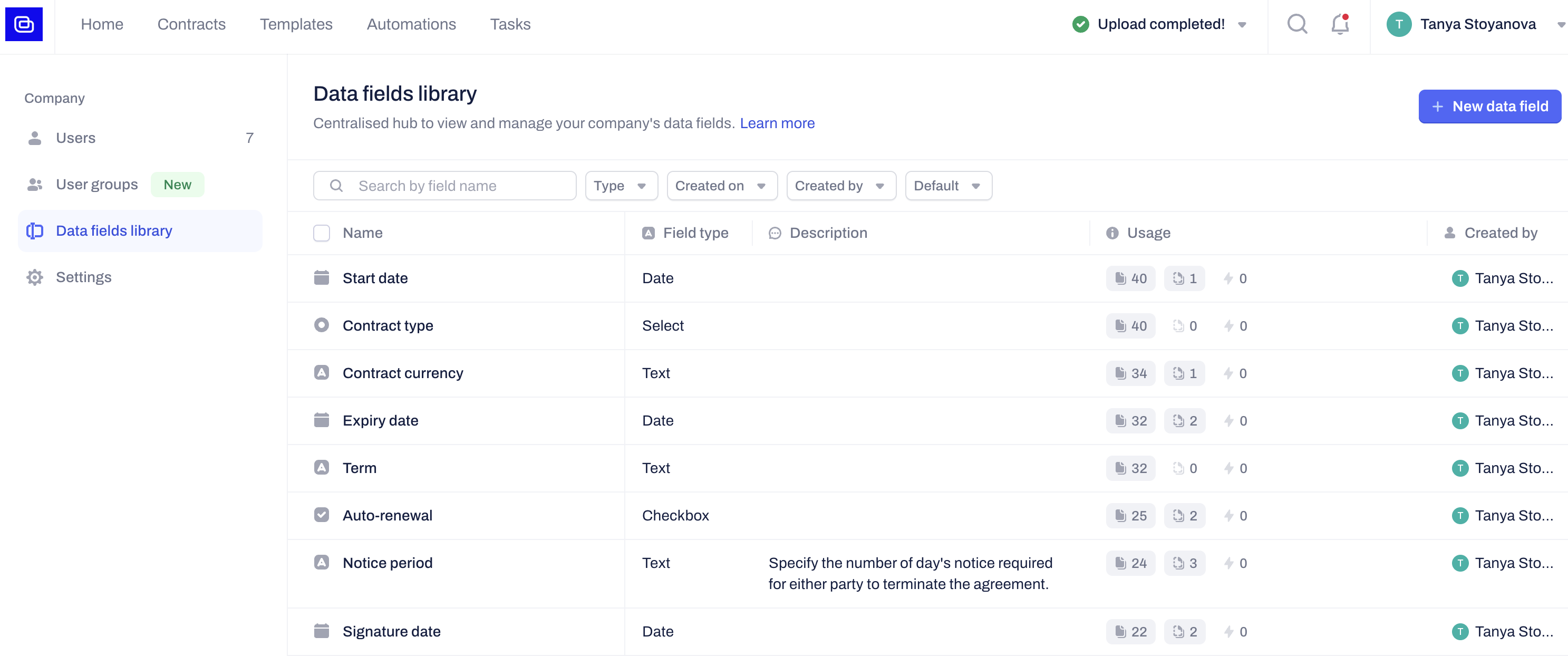
Task: Open the Automations nav tab
Action: click(x=411, y=24)
